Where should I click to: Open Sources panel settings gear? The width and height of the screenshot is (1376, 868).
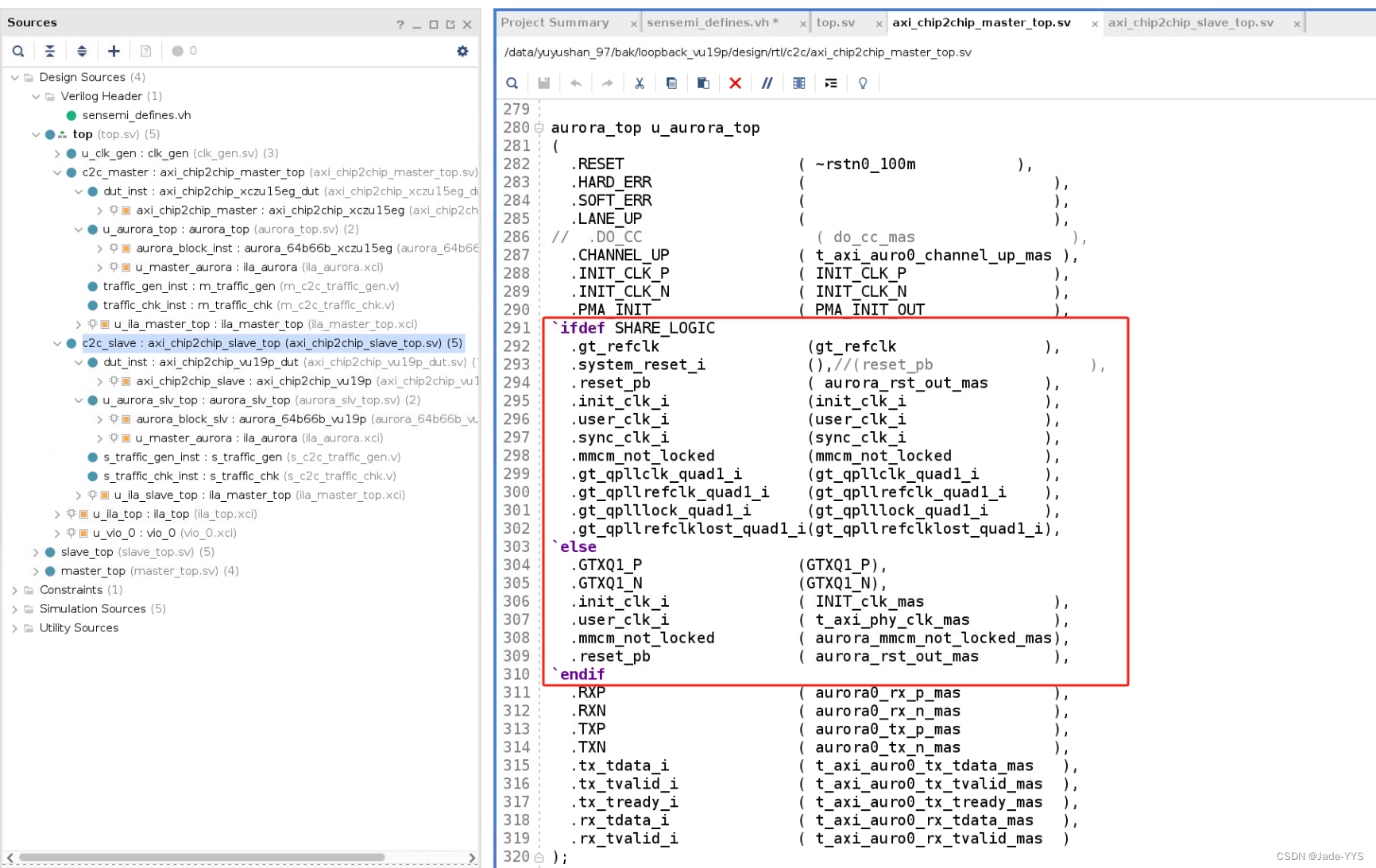[x=462, y=51]
